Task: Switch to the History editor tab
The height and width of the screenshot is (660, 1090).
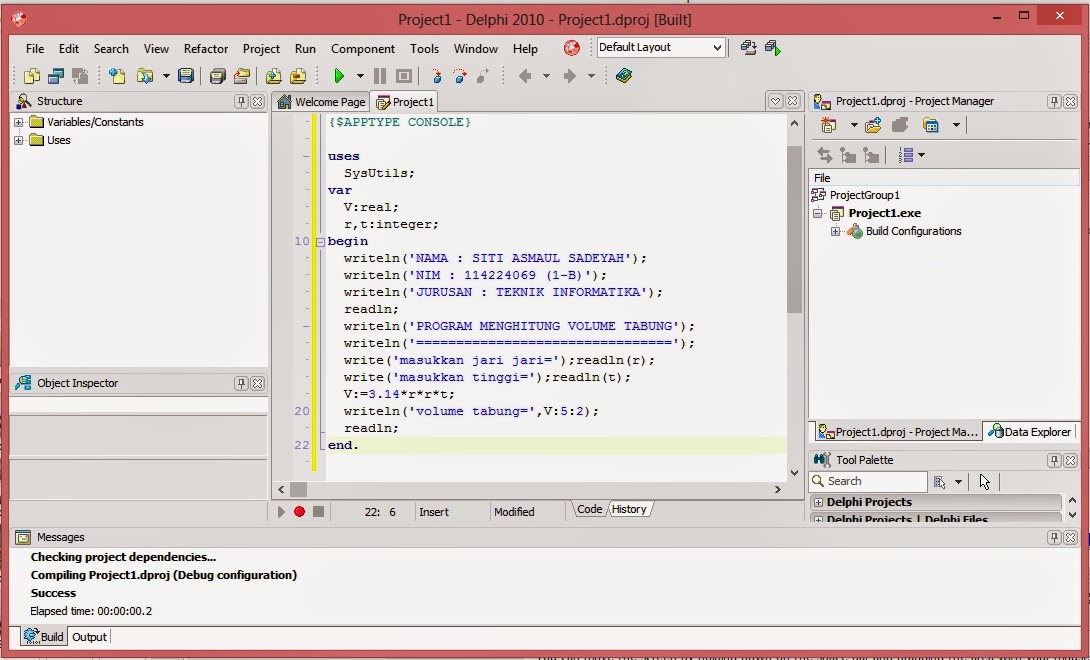Action: click(630, 509)
